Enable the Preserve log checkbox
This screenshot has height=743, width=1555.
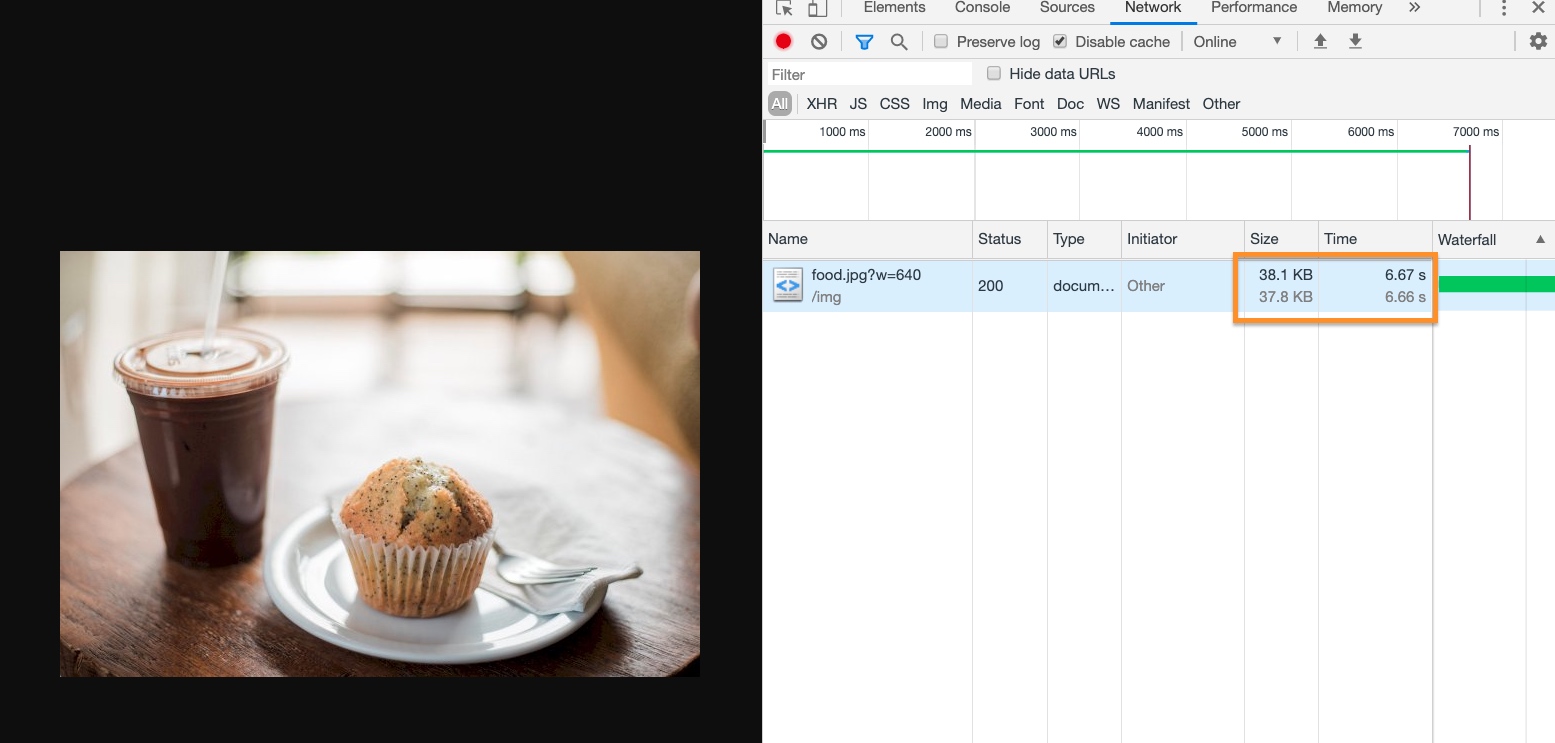[941, 41]
